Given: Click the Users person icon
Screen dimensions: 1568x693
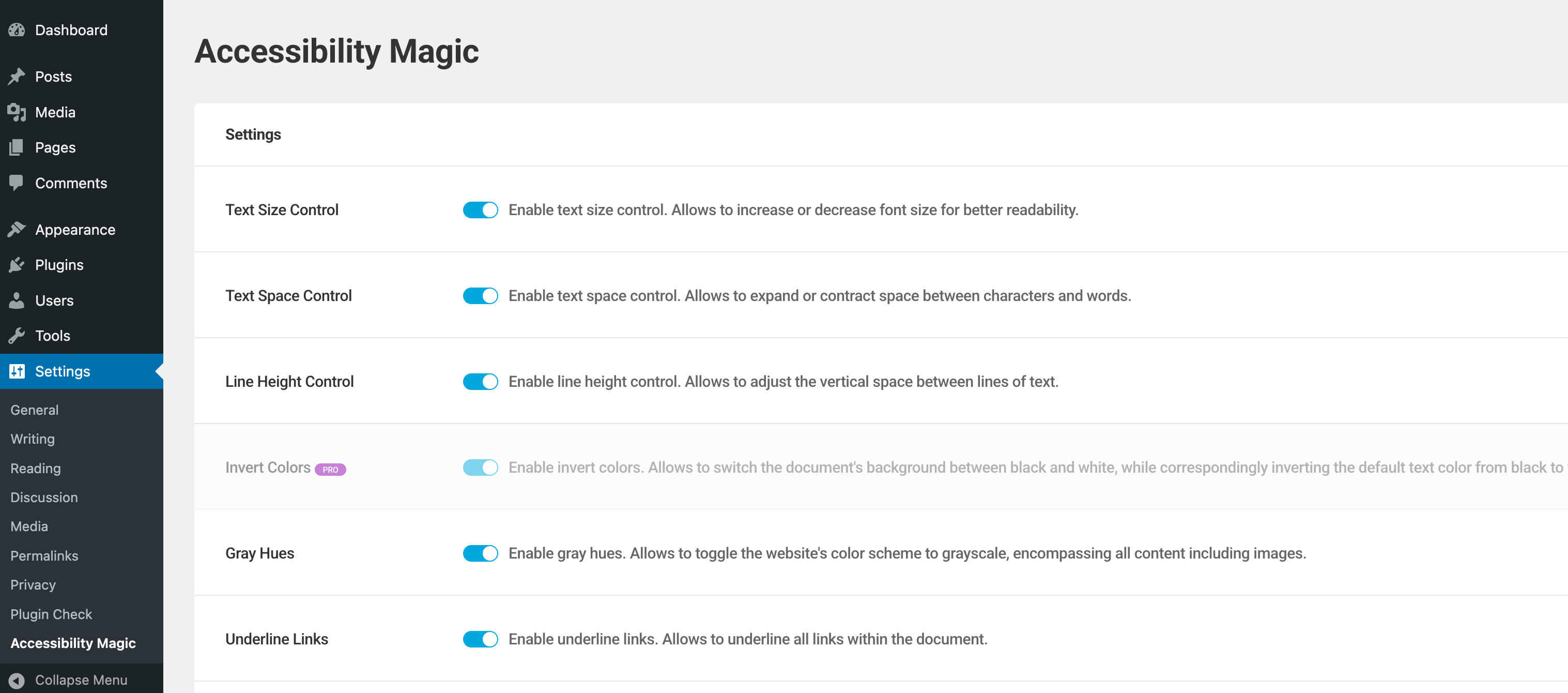Looking at the screenshot, I should [17, 300].
